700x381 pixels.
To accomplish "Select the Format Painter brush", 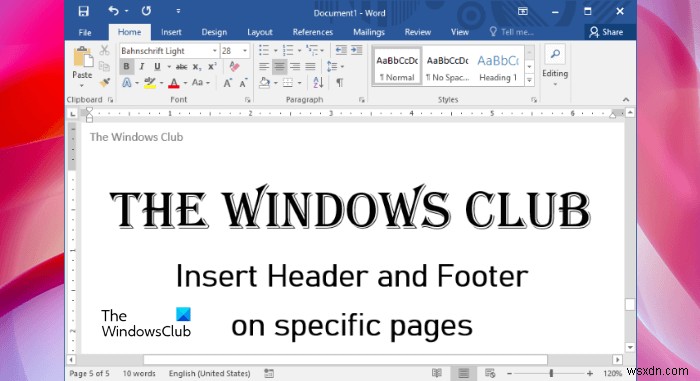I will click(x=104, y=82).
